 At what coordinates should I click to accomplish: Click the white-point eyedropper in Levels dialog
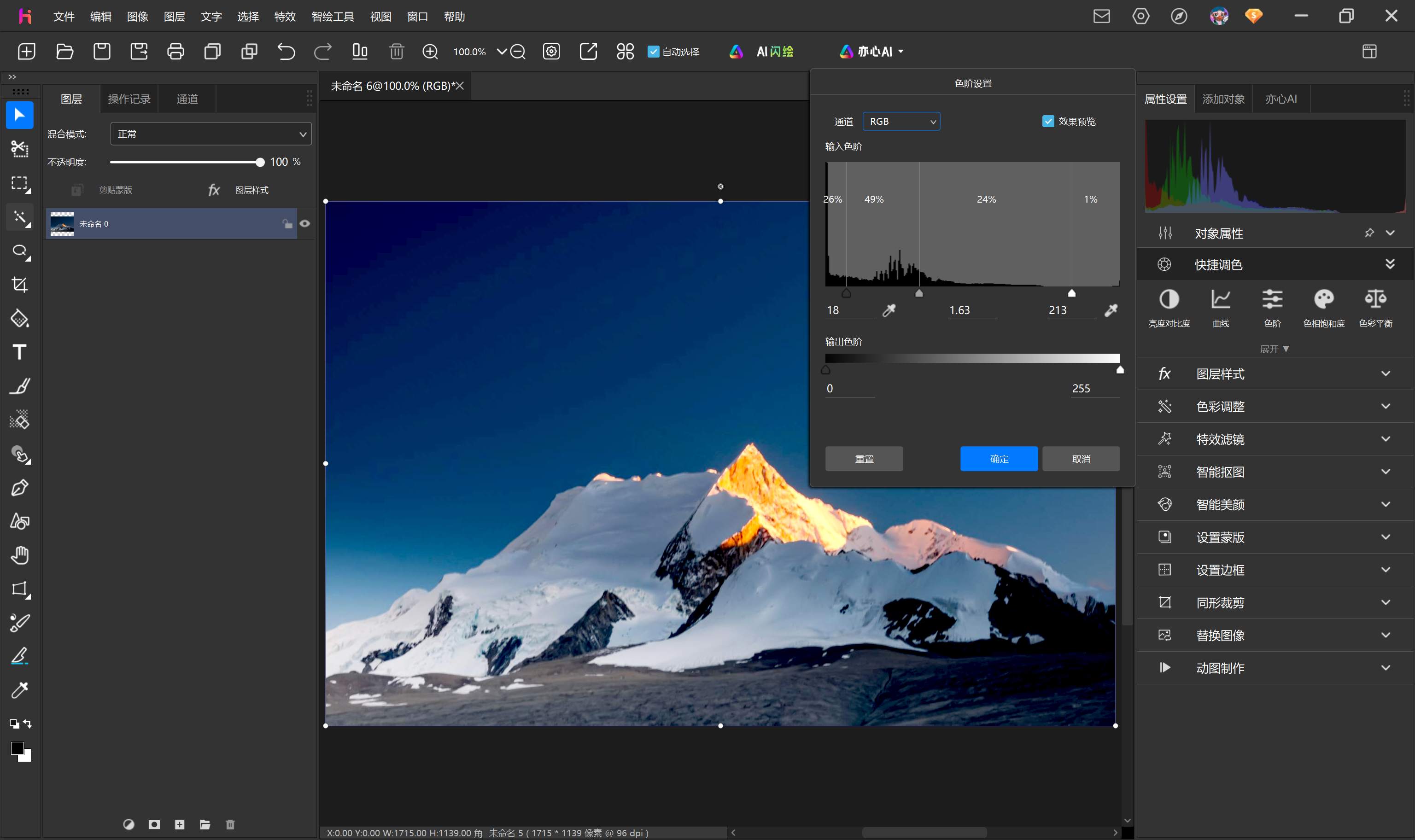[x=1111, y=310]
